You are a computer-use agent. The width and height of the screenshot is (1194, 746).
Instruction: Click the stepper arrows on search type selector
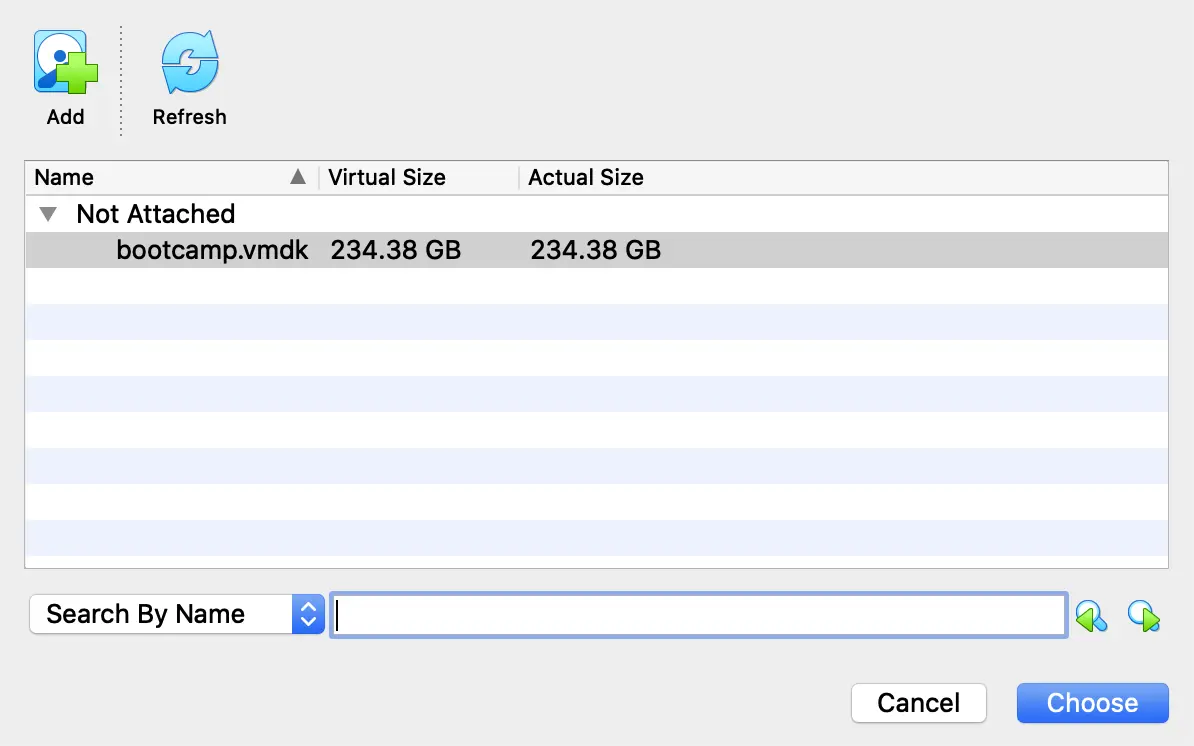point(307,614)
